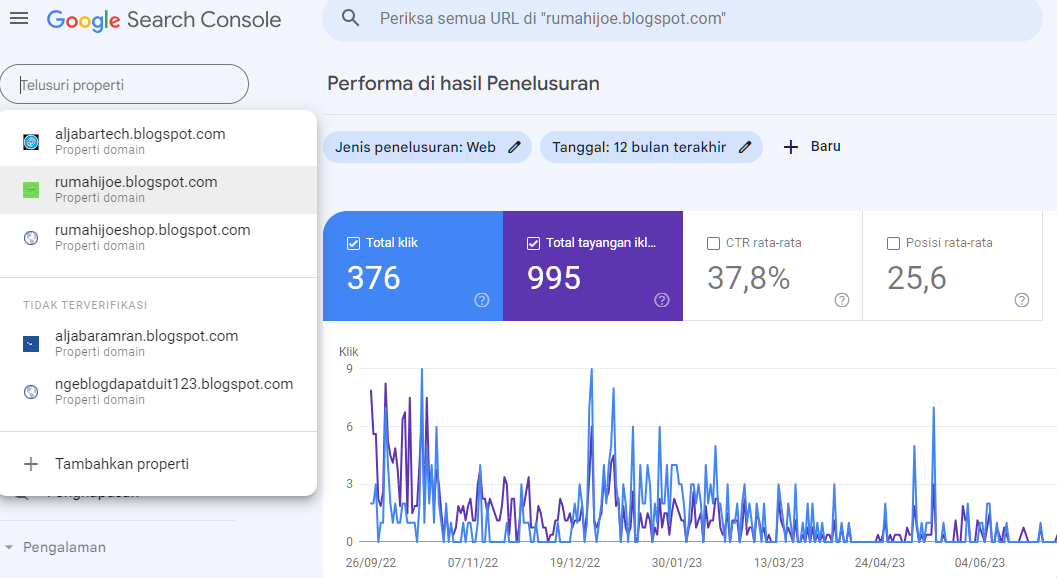Open Tanggal: 12 bulan terakhir filter
This screenshot has height=578, width=1057.
[651, 147]
